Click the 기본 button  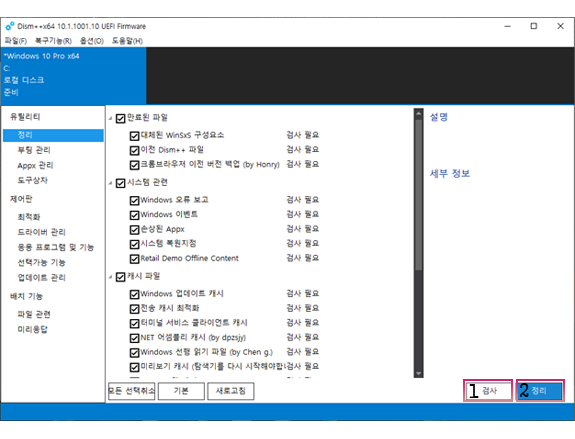[181, 391]
